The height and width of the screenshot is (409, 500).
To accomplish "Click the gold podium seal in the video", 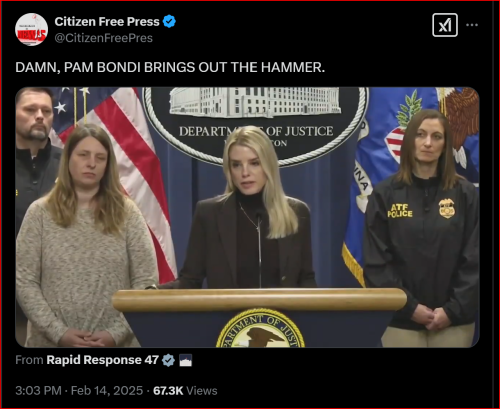I will [x=261, y=328].
